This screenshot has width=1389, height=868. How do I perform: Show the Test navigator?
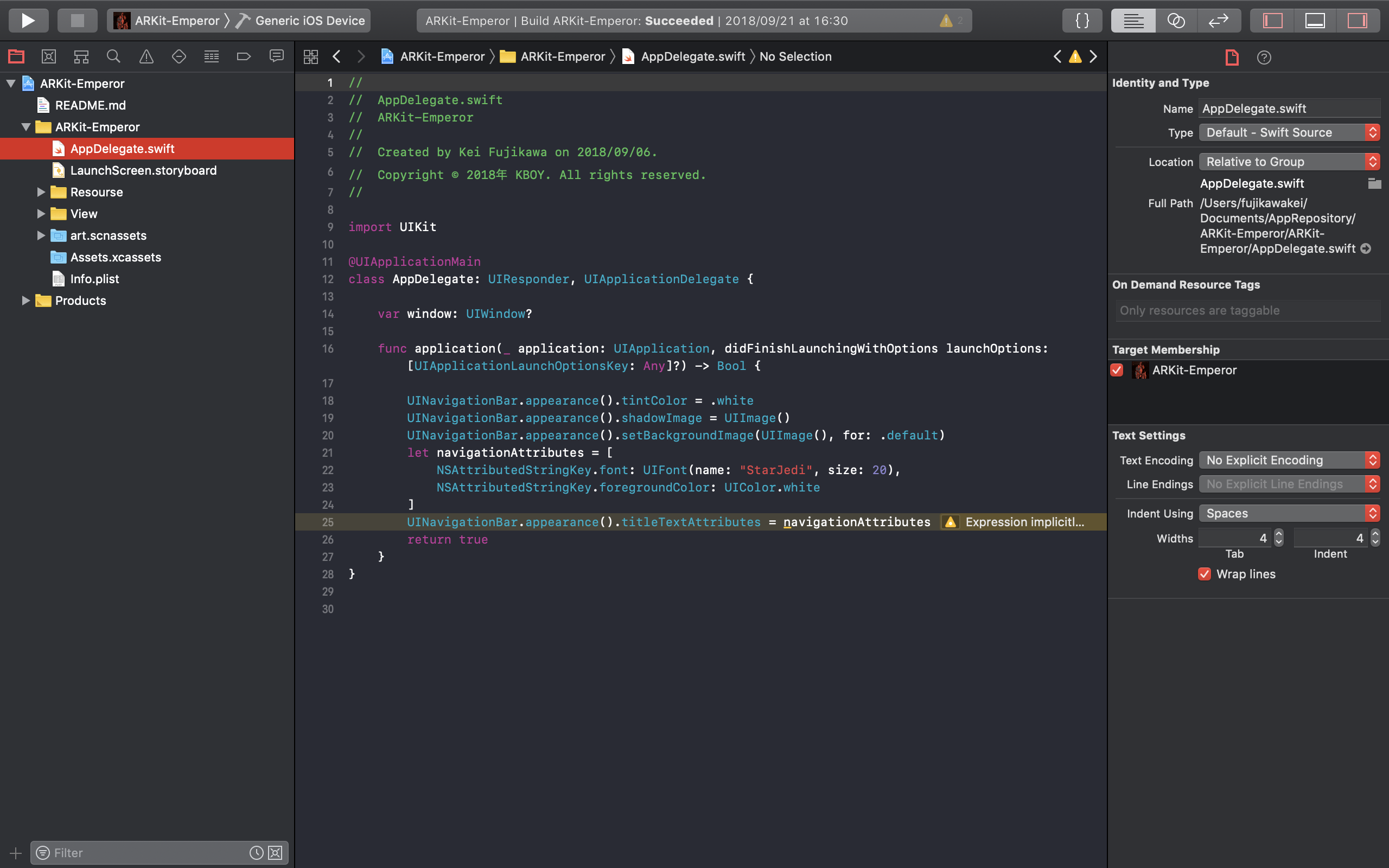pyautogui.click(x=179, y=56)
